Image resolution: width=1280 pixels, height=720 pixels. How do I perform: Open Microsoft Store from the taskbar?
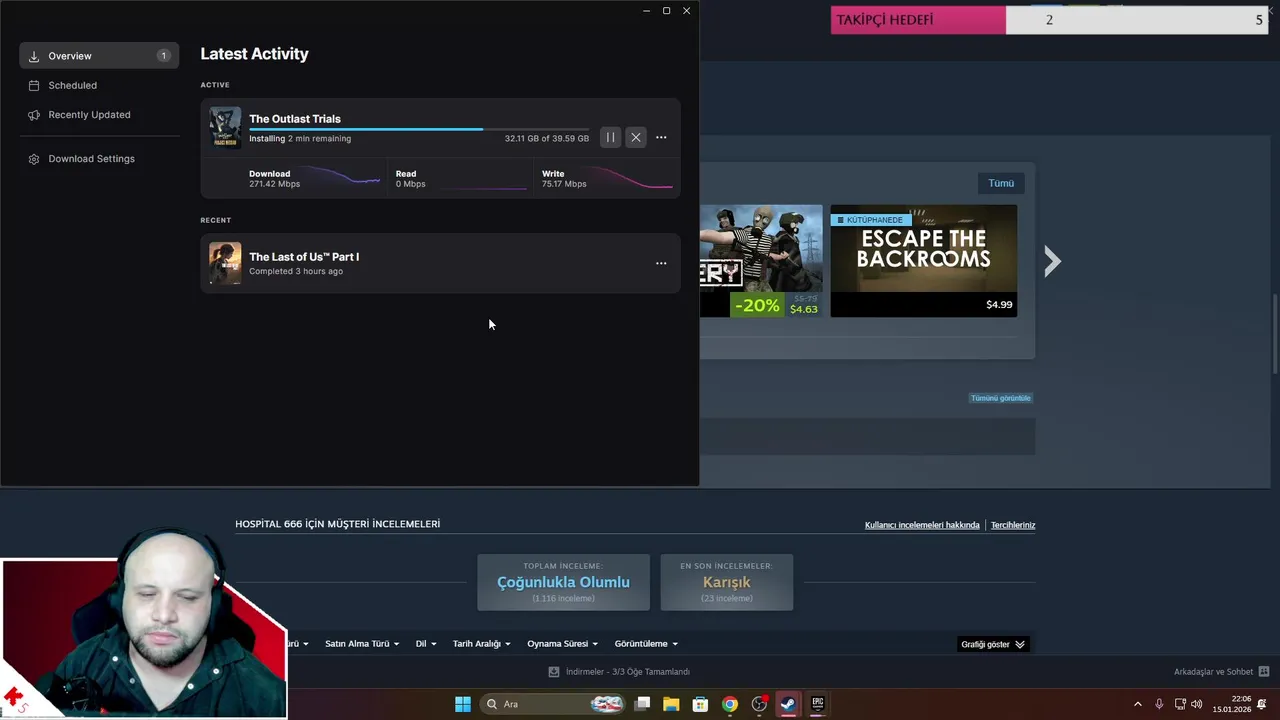pos(700,704)
